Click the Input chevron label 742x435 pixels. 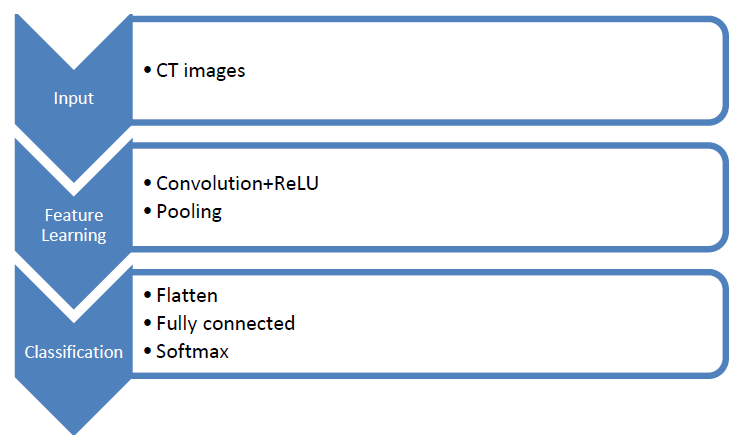point(73,98)
